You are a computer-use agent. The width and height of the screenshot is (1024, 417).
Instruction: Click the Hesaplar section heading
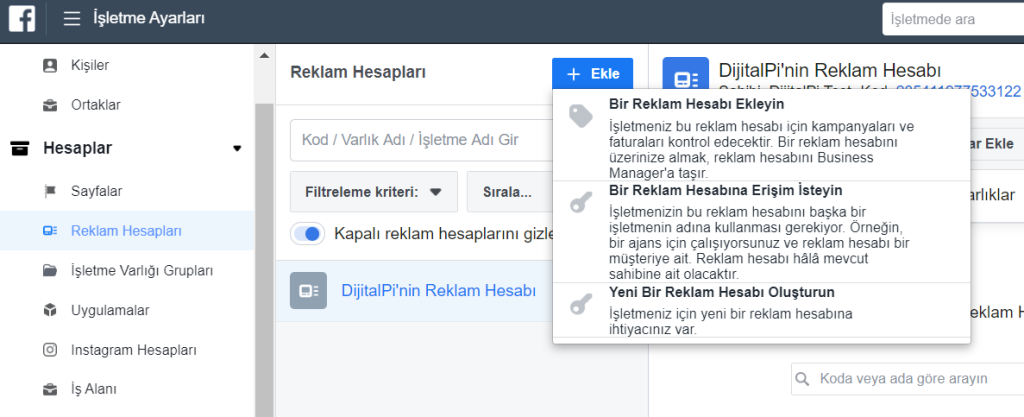click(x=78, y=148)
